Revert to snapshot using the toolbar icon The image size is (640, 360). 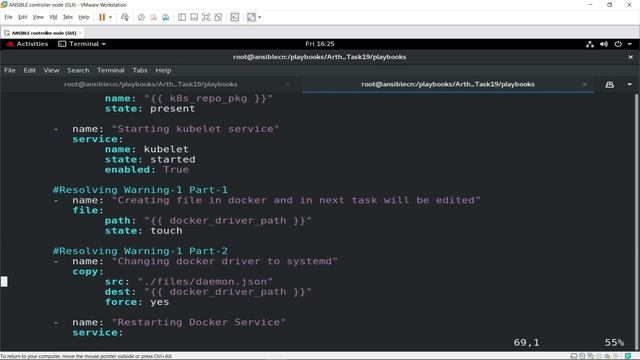coord(153,17)
